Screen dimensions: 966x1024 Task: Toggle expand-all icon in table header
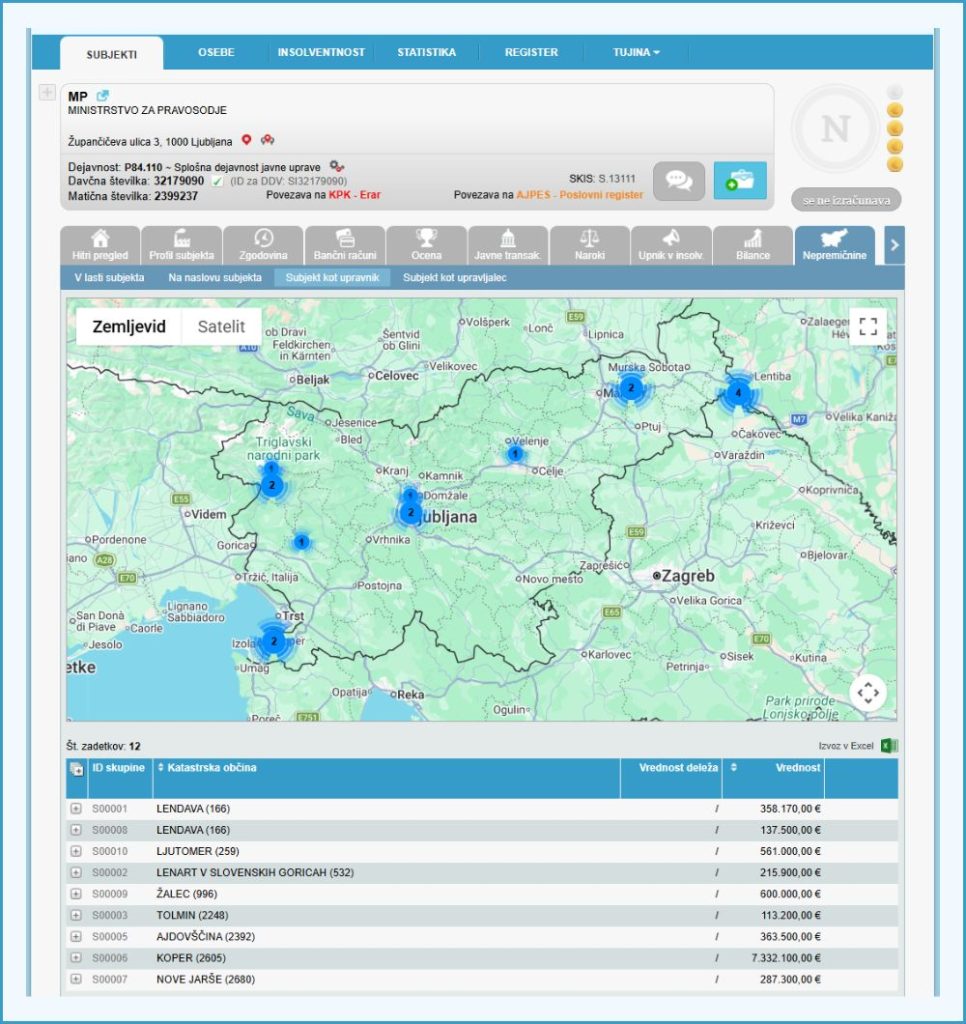pos(76,769)
